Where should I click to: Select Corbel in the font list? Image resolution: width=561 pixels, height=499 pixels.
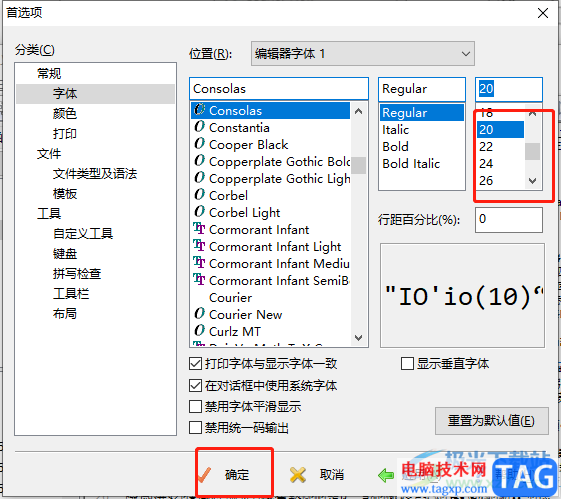point(270,196)
